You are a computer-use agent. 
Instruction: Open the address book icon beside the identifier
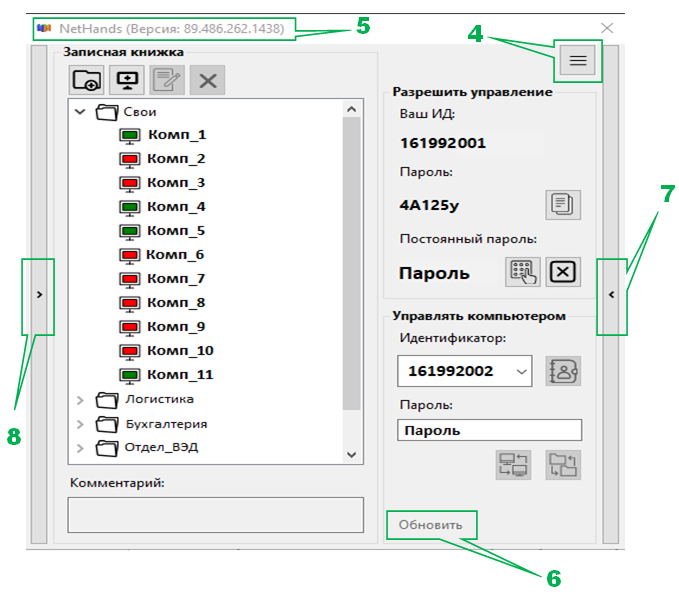tap(563, 371)
